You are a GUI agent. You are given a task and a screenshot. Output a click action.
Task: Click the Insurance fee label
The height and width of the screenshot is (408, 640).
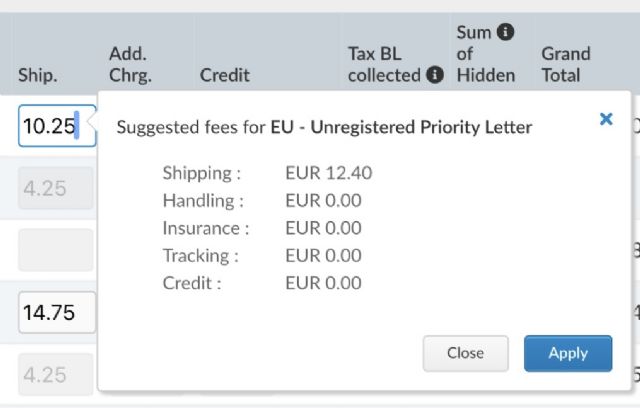click(206, 228)
